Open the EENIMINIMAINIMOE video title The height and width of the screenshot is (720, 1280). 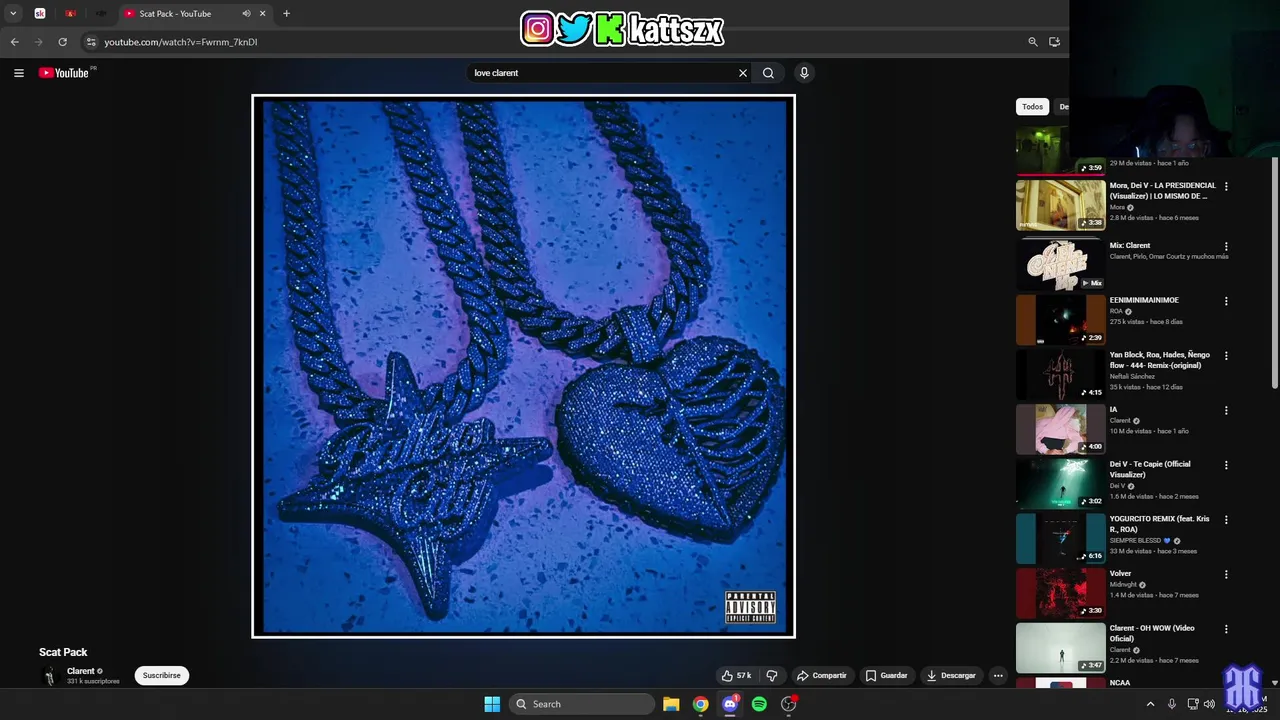[x=1144, y=300]
